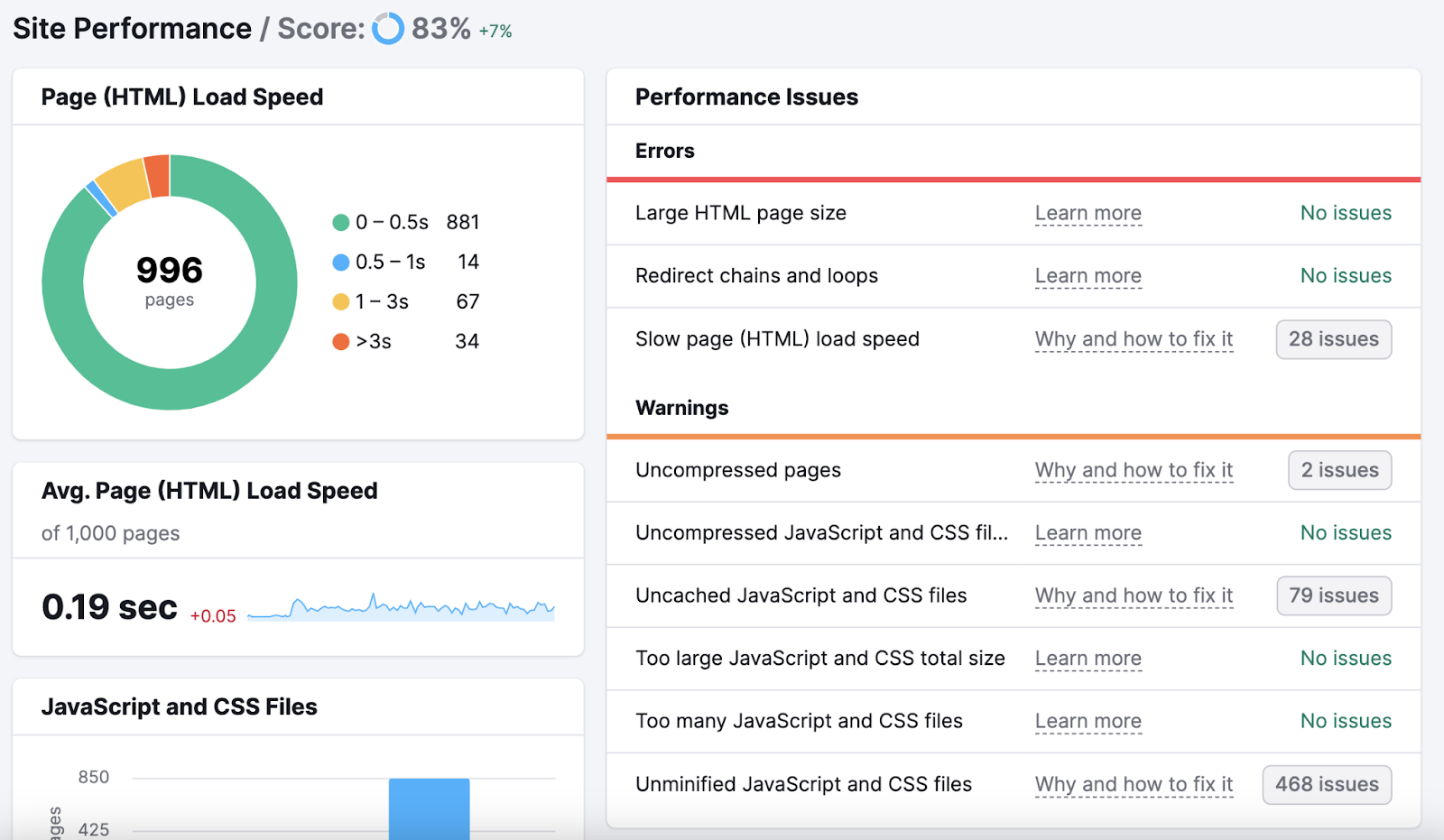View the 79 issues button
This screenshot has width=1444, height=840.
point(1334,595)
